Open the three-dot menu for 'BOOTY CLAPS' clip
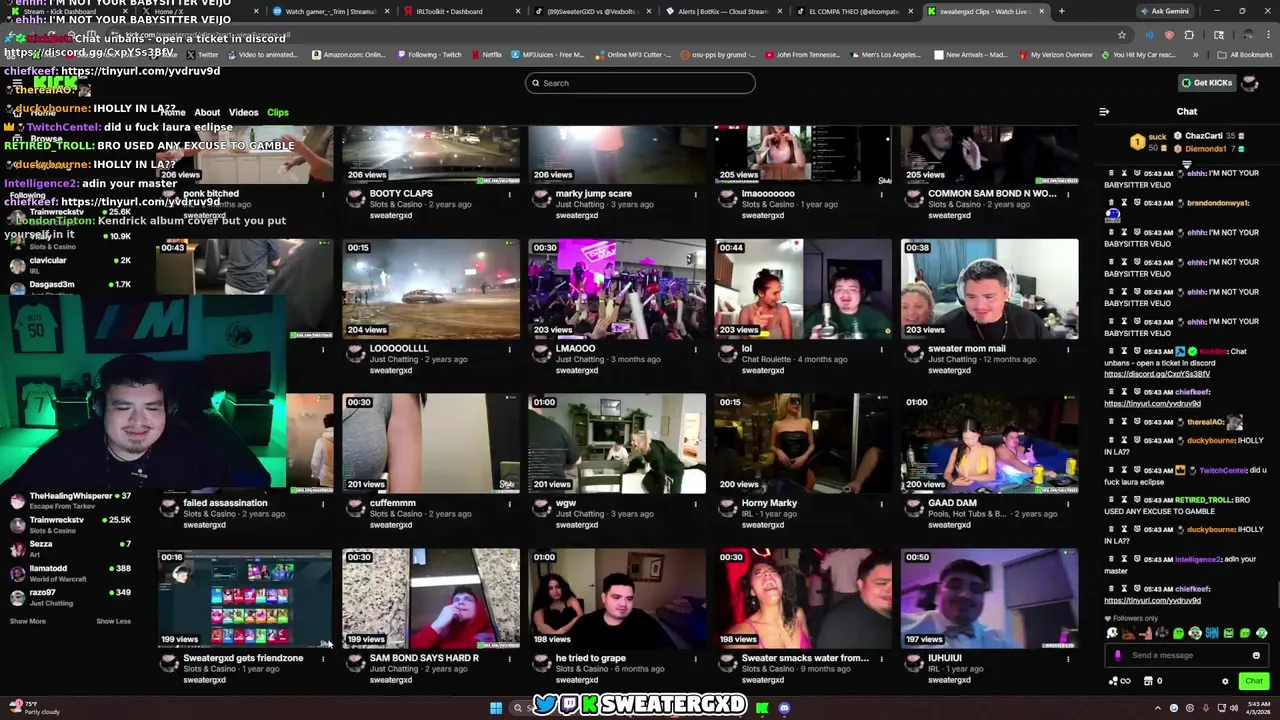The image size is (1280, 720). pos(509,194)
